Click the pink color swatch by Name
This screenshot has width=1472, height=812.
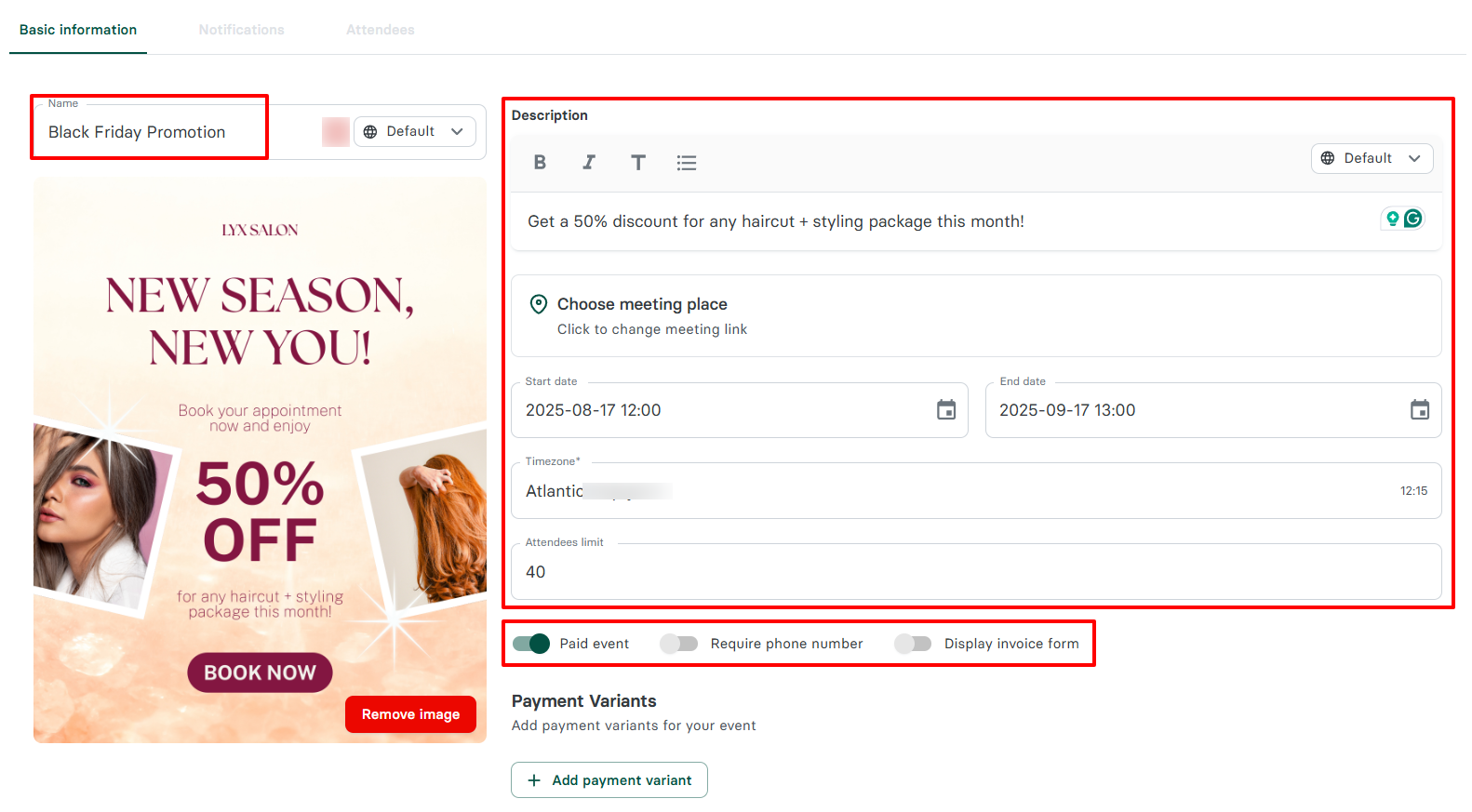pyautogui.click(x=336, y=132)
